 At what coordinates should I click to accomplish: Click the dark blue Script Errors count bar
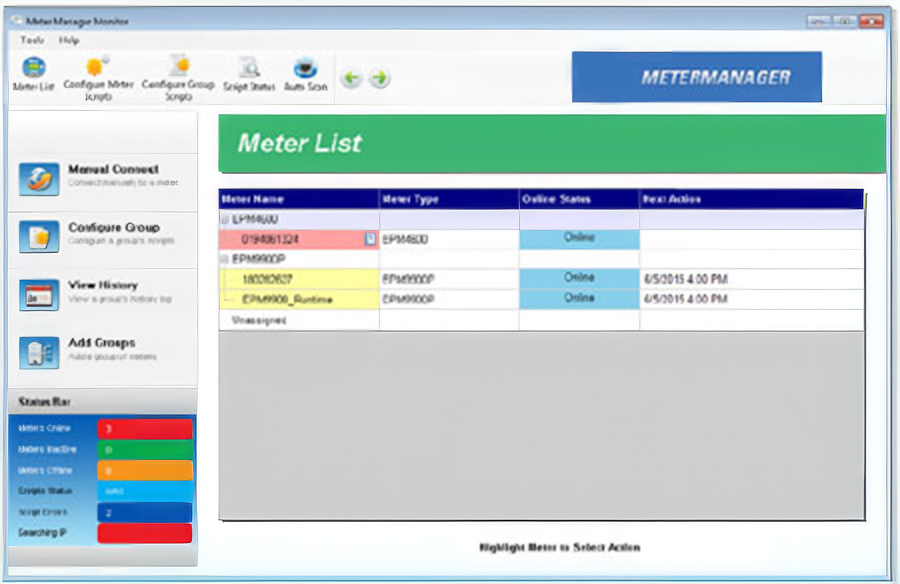click(x=145, y=512)
